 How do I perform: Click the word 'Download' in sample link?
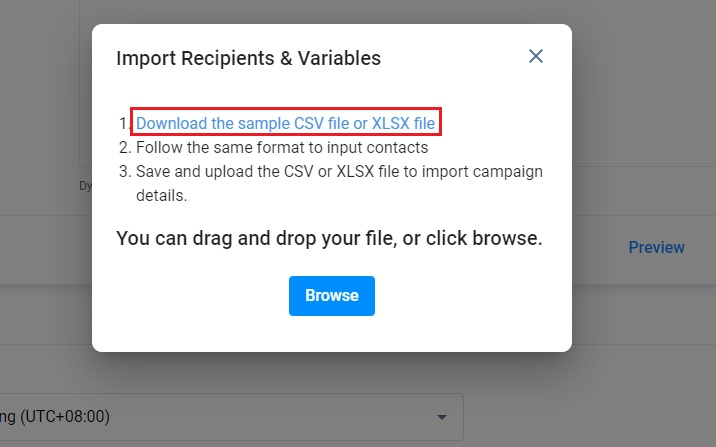172,123
